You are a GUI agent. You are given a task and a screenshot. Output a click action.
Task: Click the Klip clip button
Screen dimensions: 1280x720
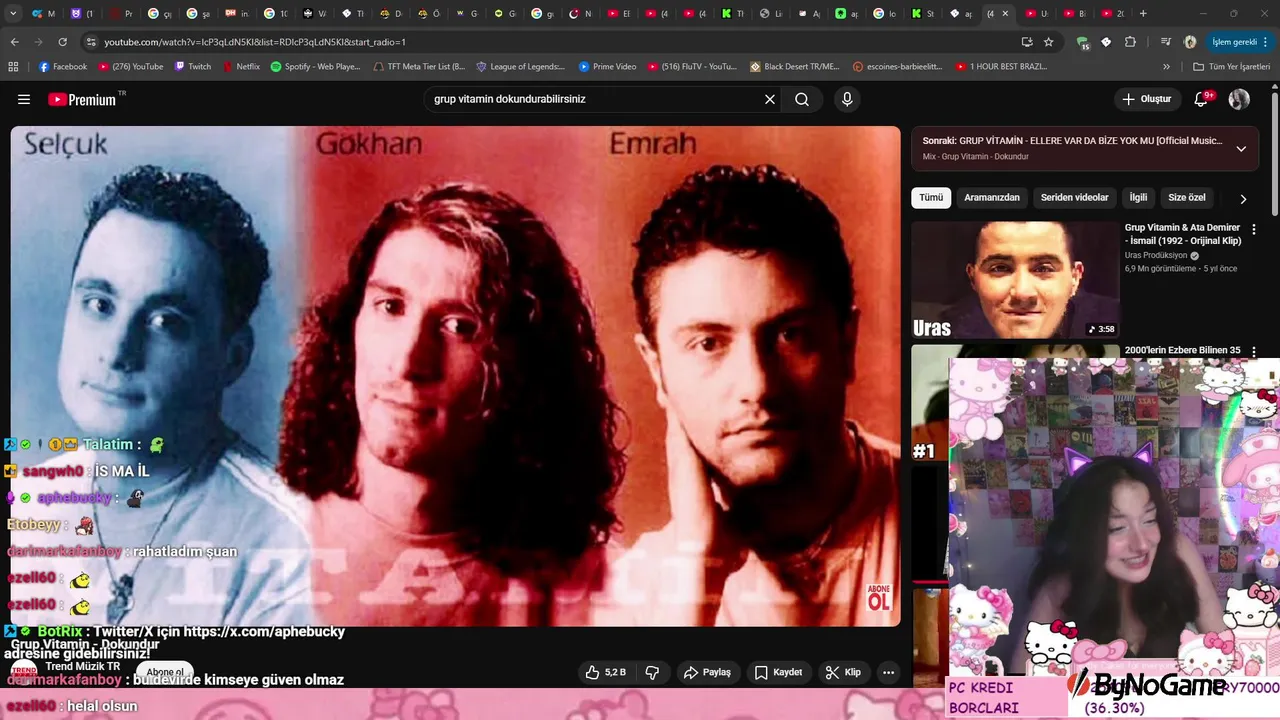tap(842, 672)
